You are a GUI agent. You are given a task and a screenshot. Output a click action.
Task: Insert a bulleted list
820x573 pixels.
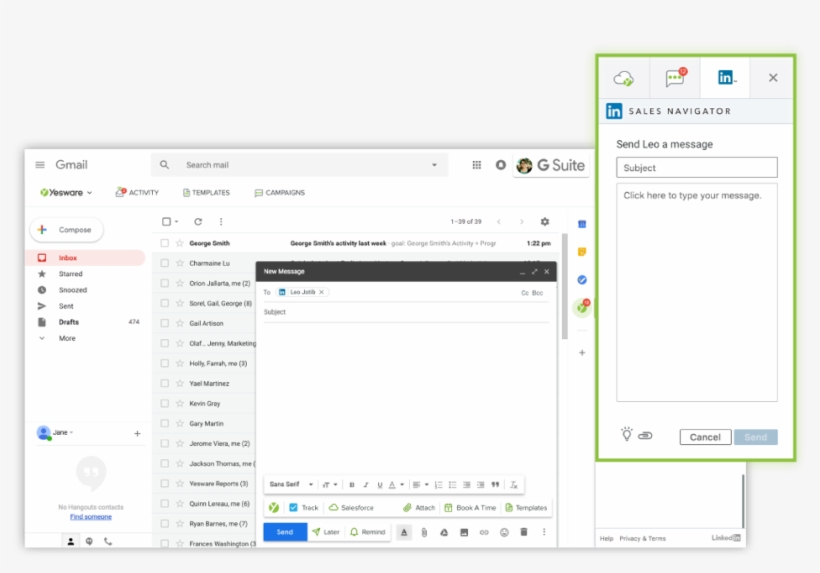452,485
